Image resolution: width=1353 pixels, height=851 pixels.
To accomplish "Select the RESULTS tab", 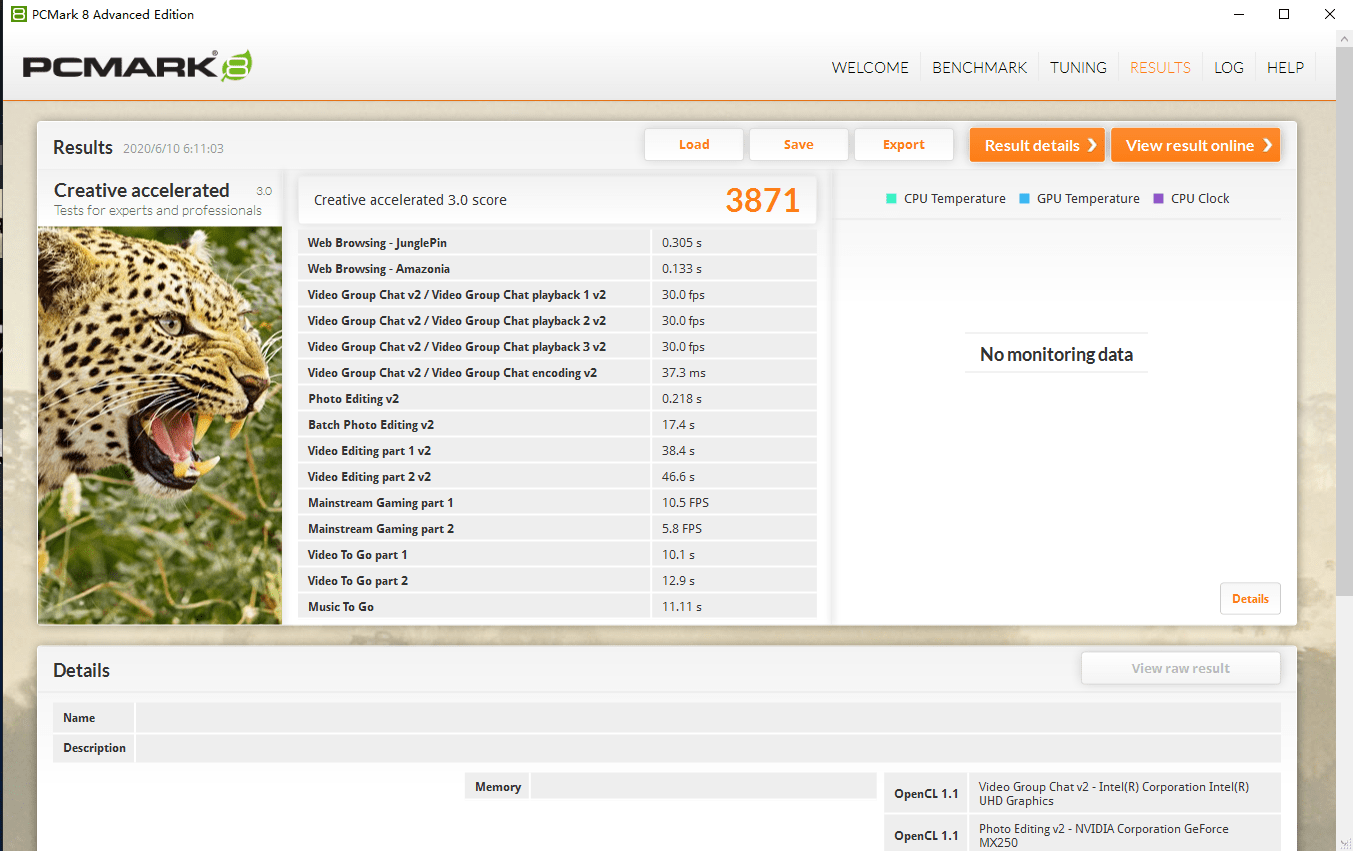I will pos(1160,67).
